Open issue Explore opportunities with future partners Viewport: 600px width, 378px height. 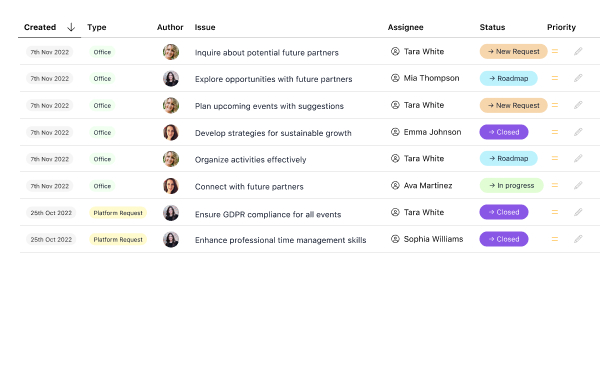pyautogui.click(x=274, y=79)
